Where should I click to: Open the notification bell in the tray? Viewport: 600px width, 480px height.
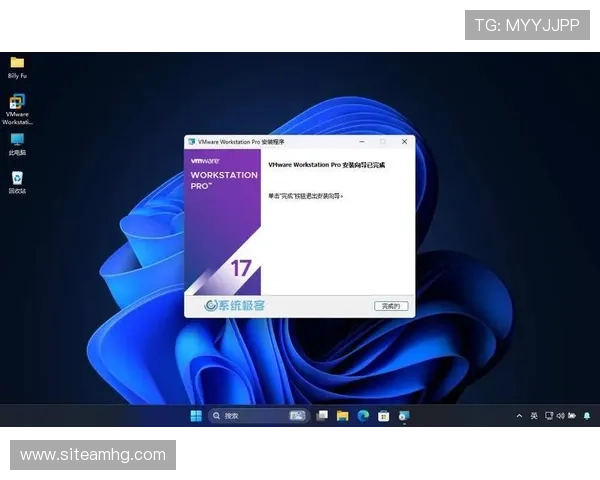[588, 415]
